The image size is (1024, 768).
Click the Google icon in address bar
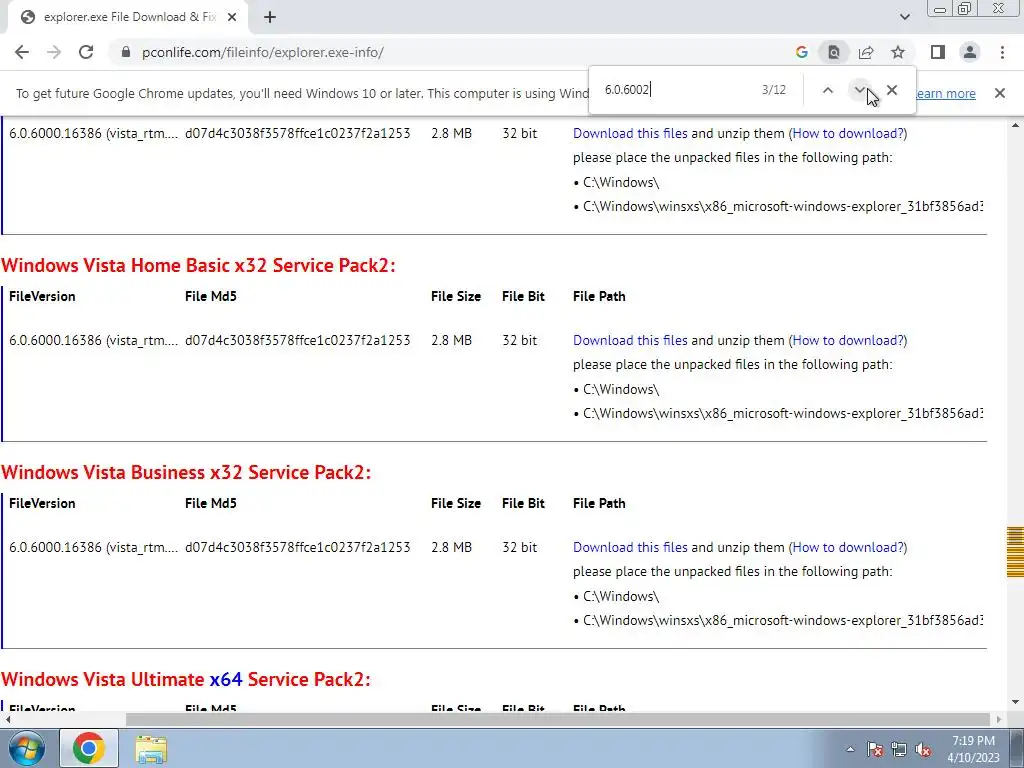[802, 52]
